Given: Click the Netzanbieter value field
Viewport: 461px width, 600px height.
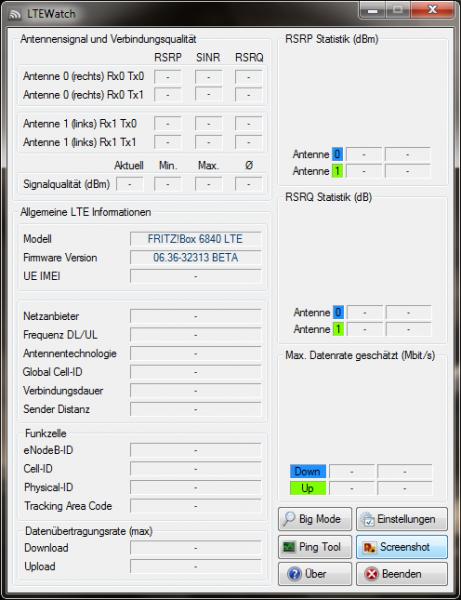Looking at the screenshot, I should [195, 316].
